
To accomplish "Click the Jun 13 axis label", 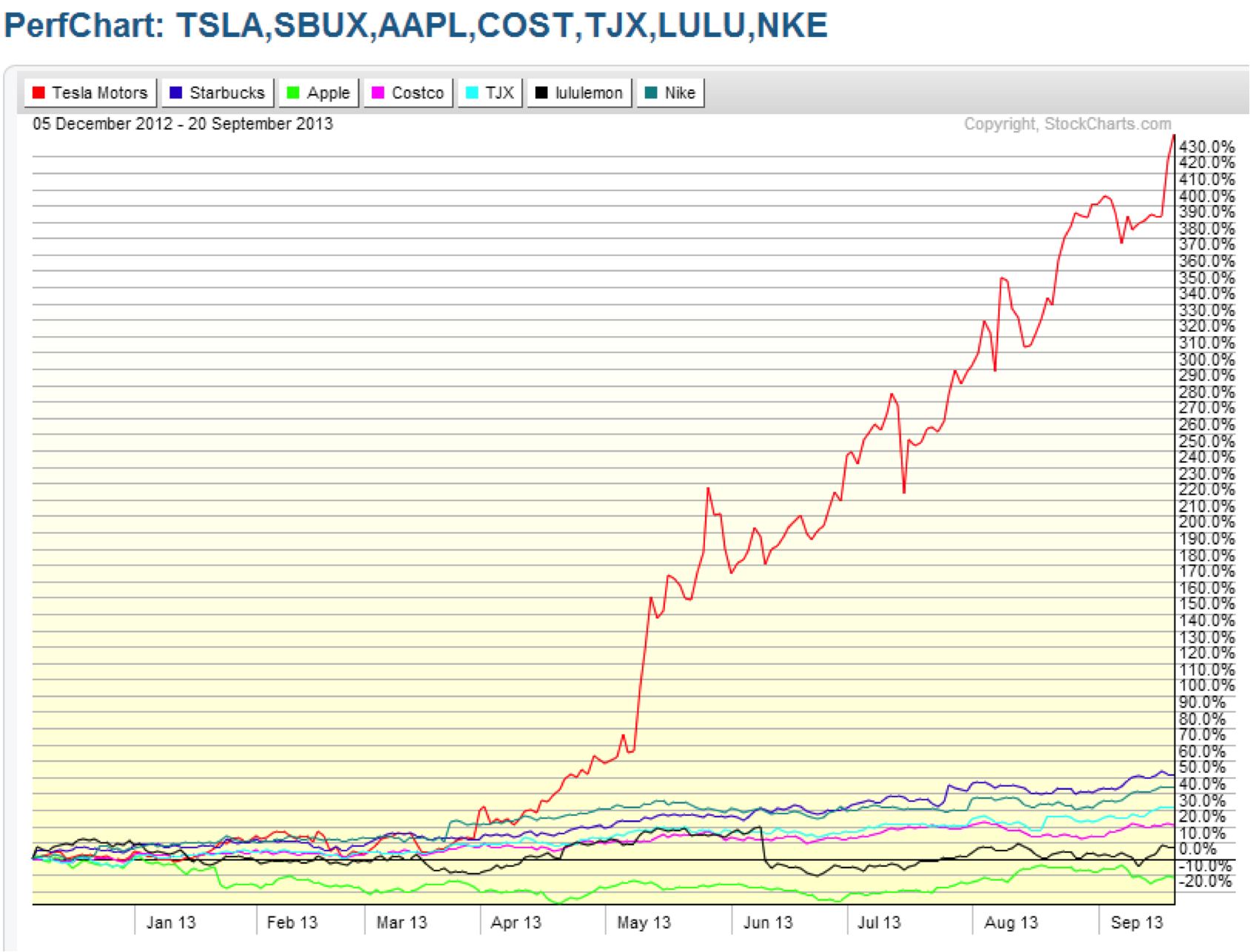I will [x=768, y=922].
